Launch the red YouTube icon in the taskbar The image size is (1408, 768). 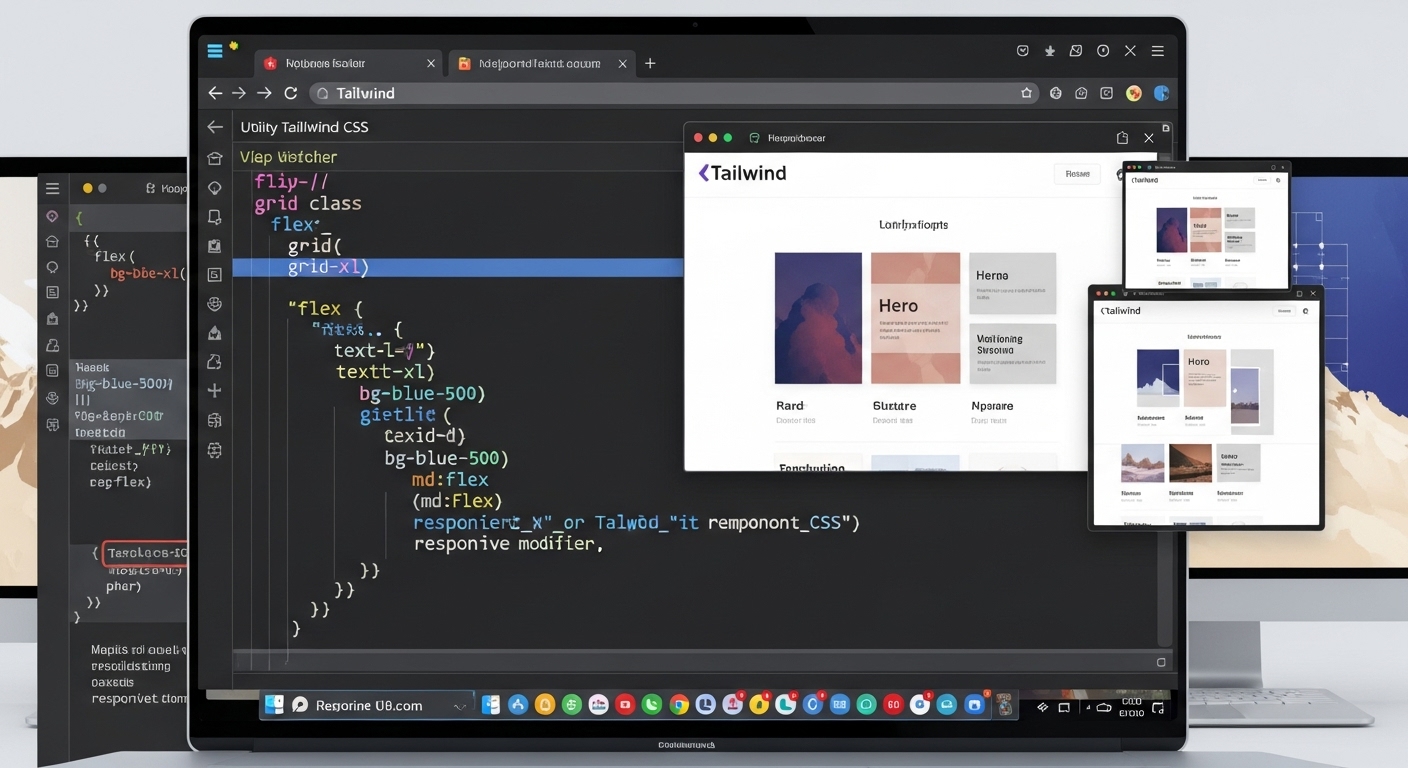coord(625,705)
